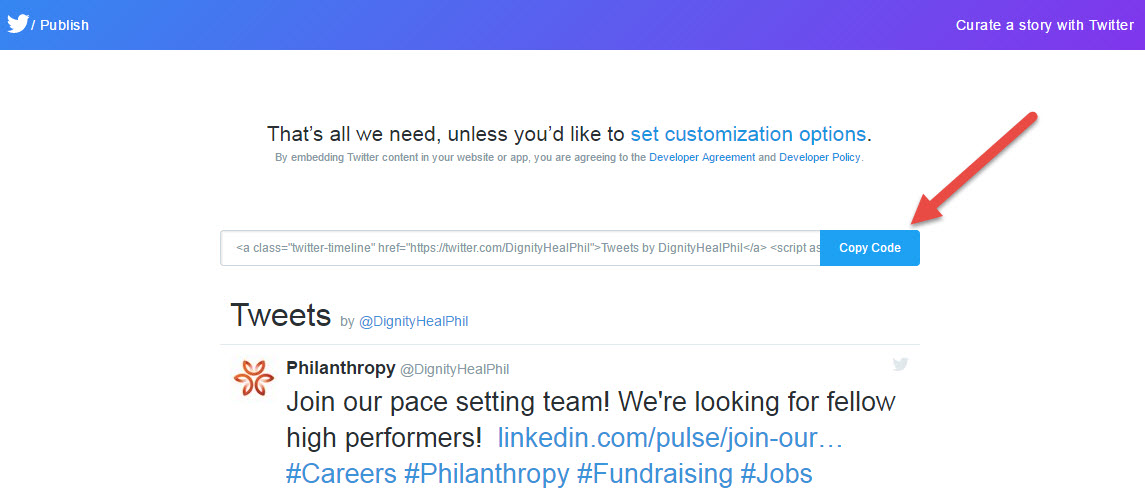Click the tweet text about pace setting team
Image resolution: width=1145 pixels, height=495 pixels.
[590, 402]
